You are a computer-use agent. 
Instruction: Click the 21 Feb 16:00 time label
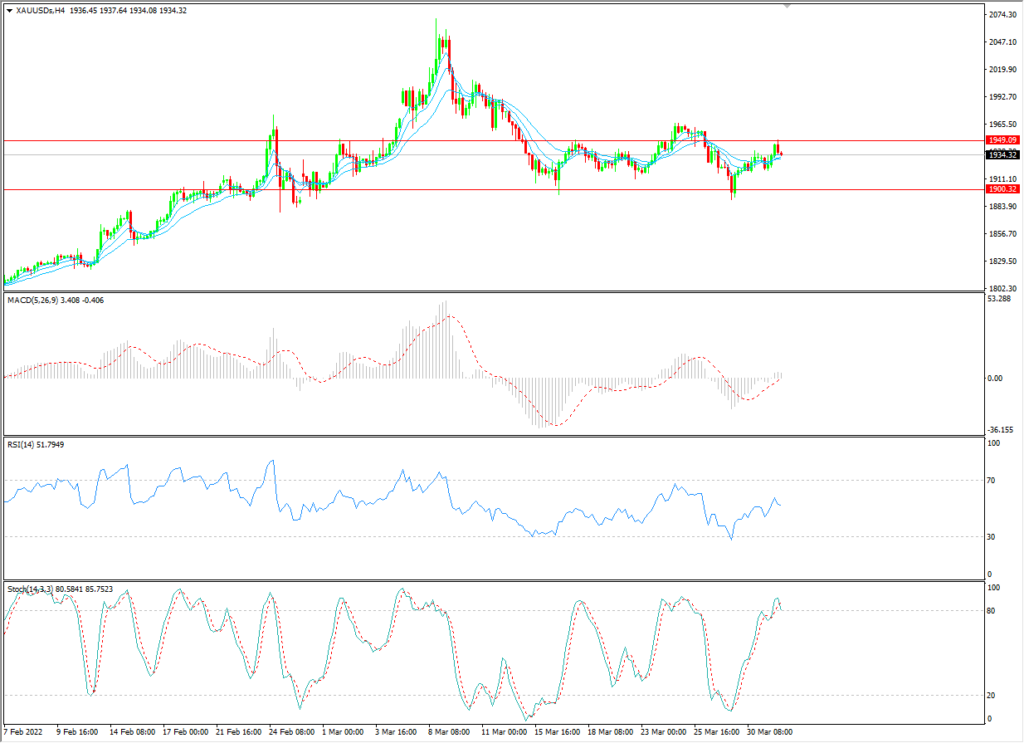238,732
